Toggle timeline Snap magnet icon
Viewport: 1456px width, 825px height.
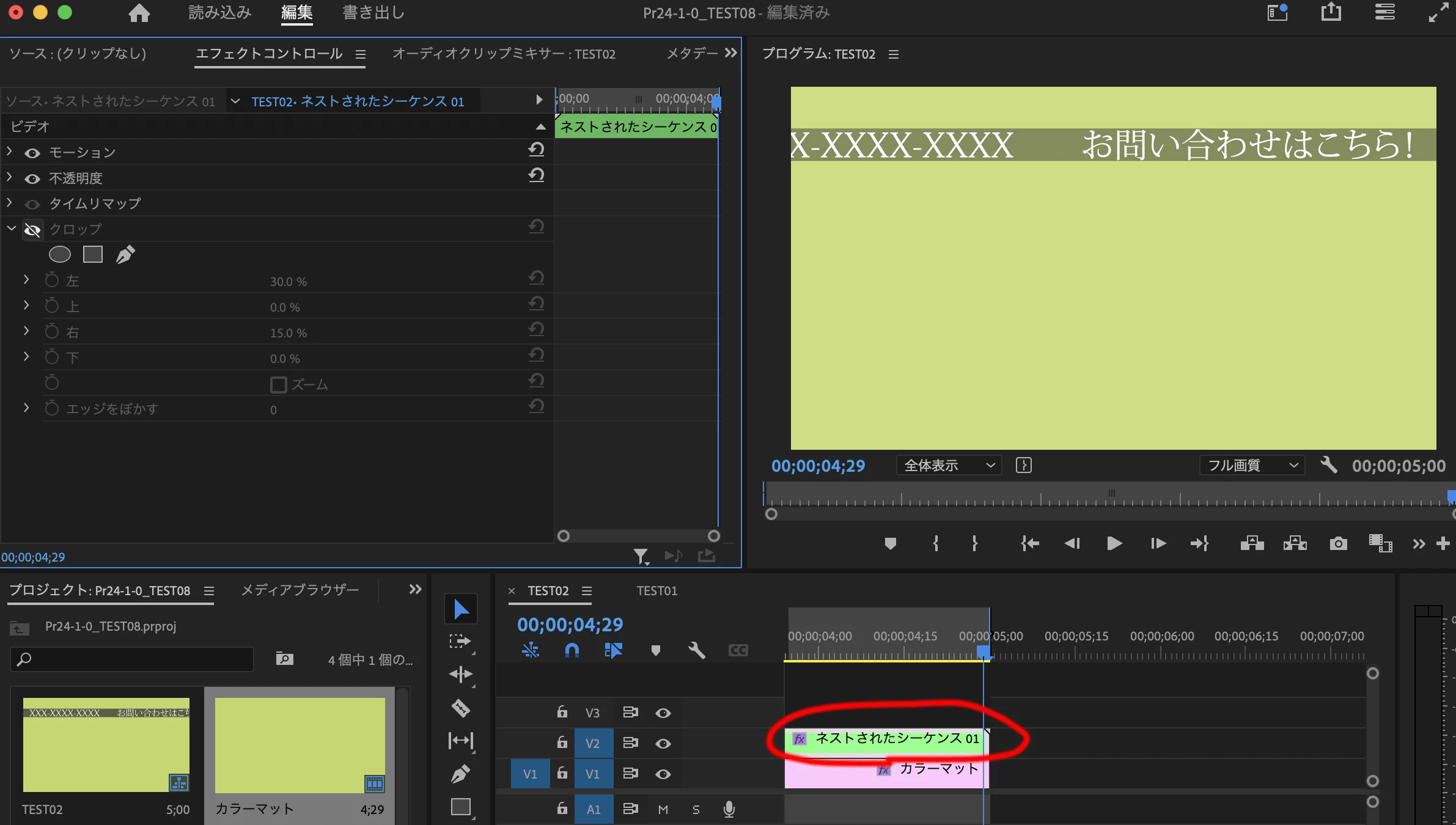click(572, 650)
